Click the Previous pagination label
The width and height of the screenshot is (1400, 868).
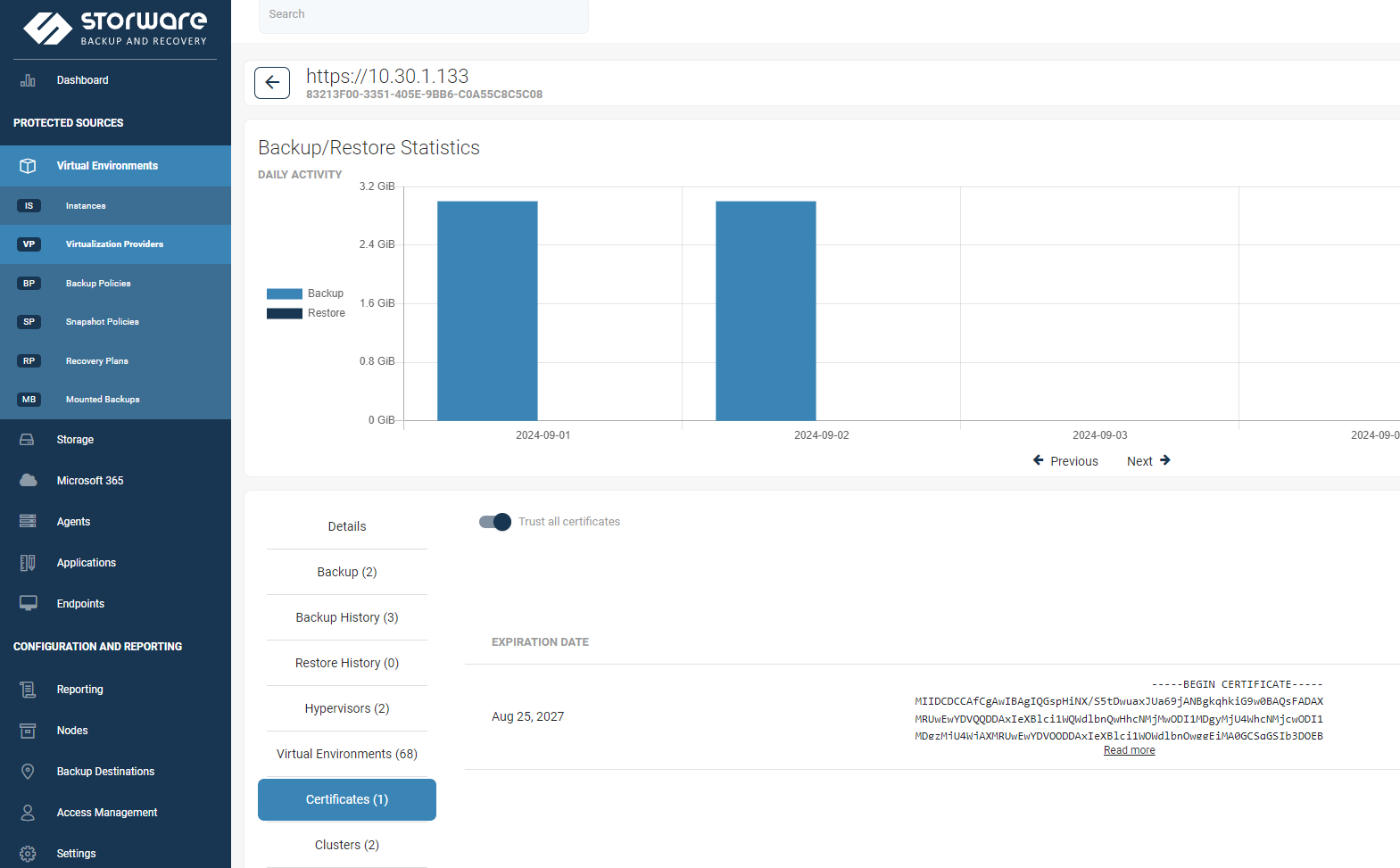1074,461
